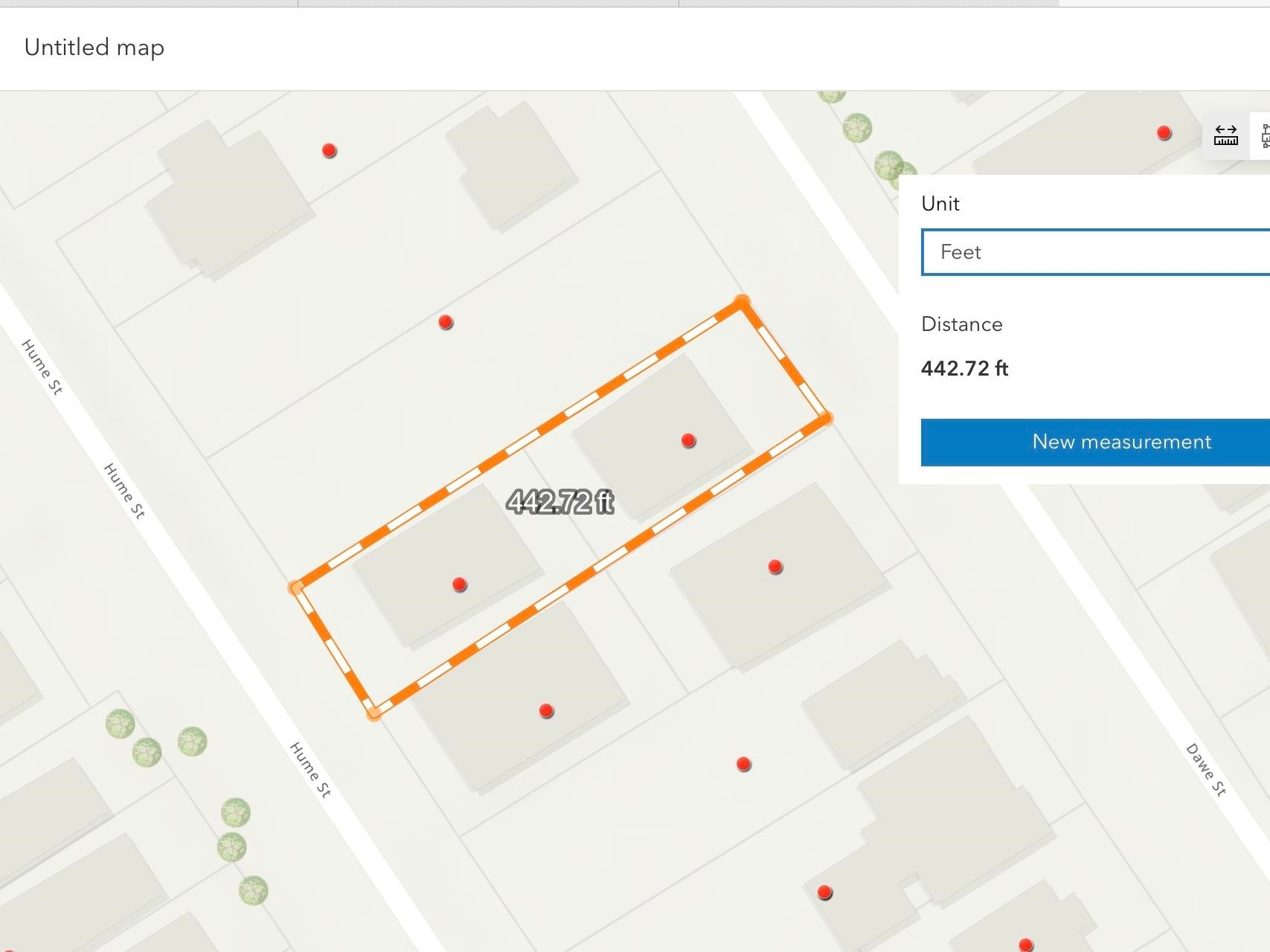The width and height of the screenshot is (1270, 952).
Task: Click the Untitled map title
Action: point(94,48)
